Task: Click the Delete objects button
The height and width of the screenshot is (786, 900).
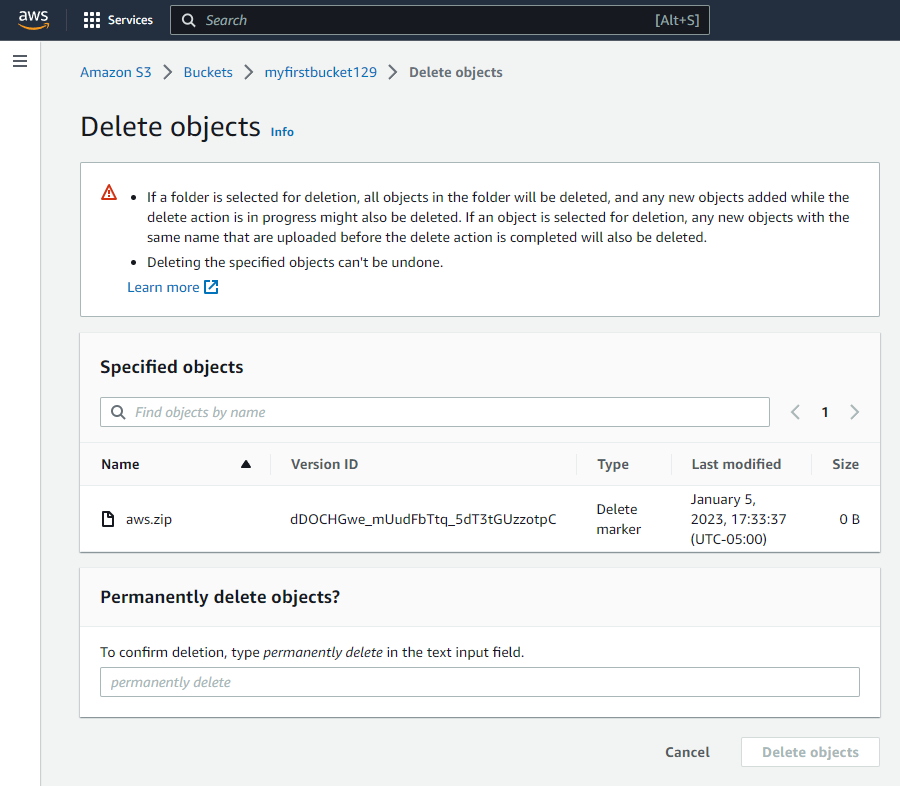Action: tap(810, 752)
